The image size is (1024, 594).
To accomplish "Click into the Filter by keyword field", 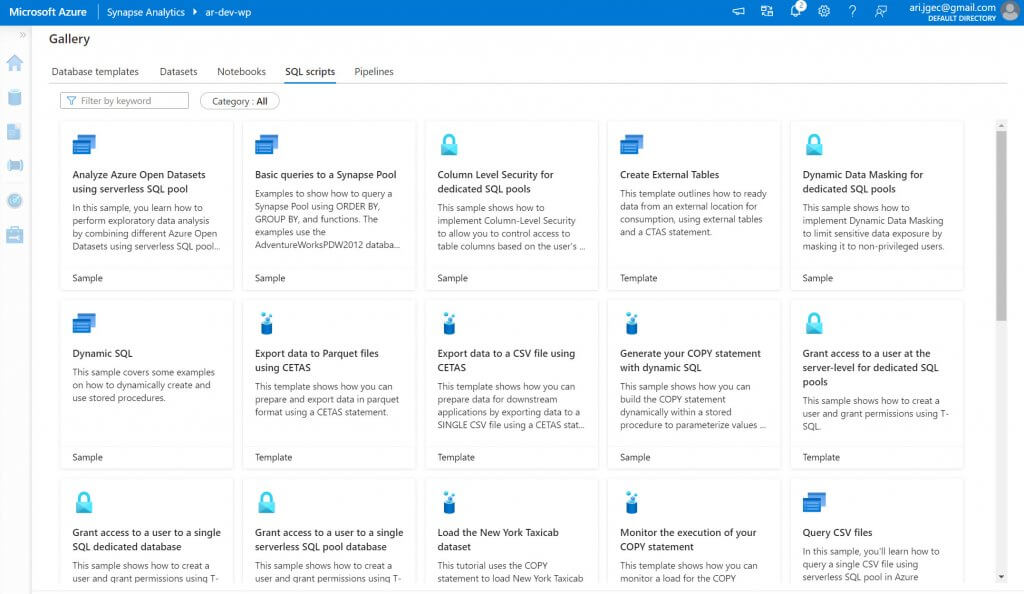I will pyautogui.click(x=130, y=101).
